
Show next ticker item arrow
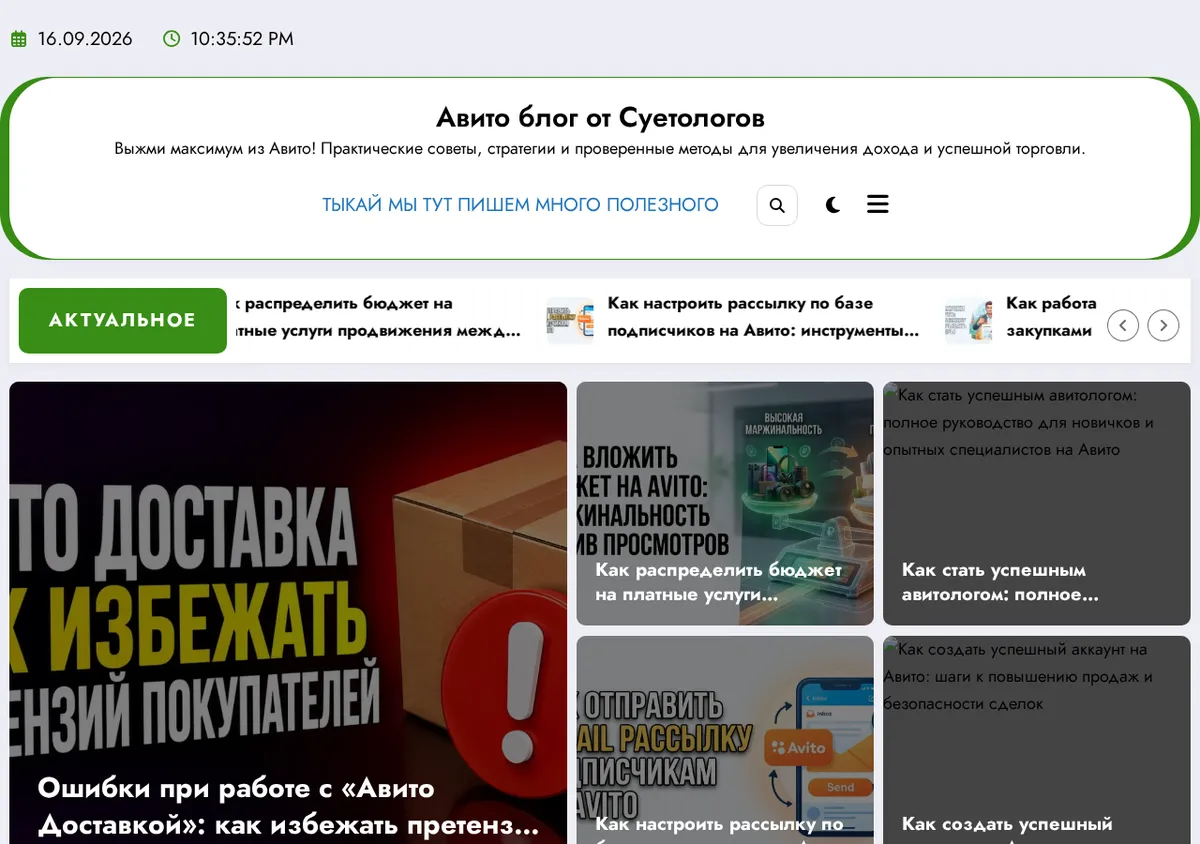click(1163, 325)
